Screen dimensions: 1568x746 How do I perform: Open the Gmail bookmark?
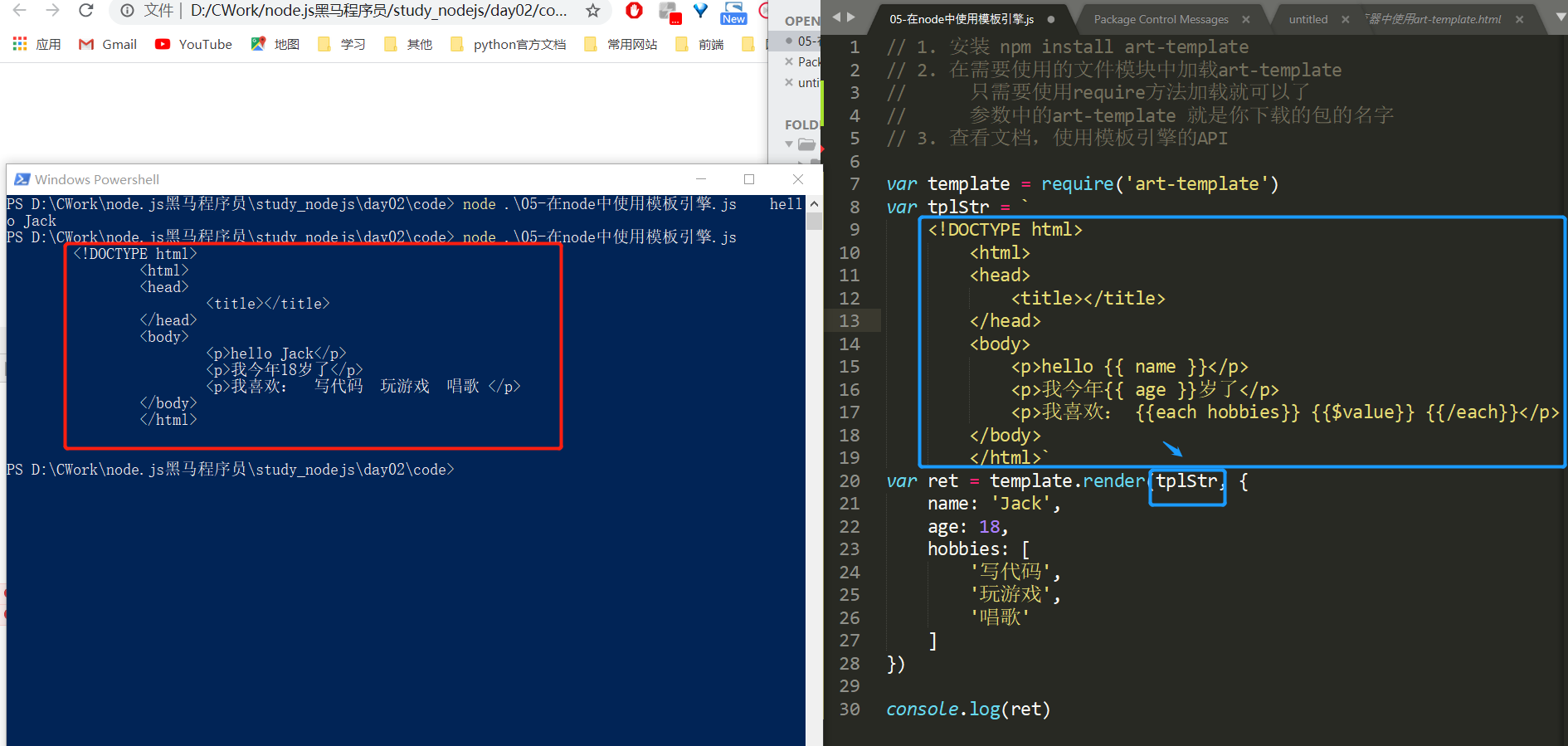point(108,44)
